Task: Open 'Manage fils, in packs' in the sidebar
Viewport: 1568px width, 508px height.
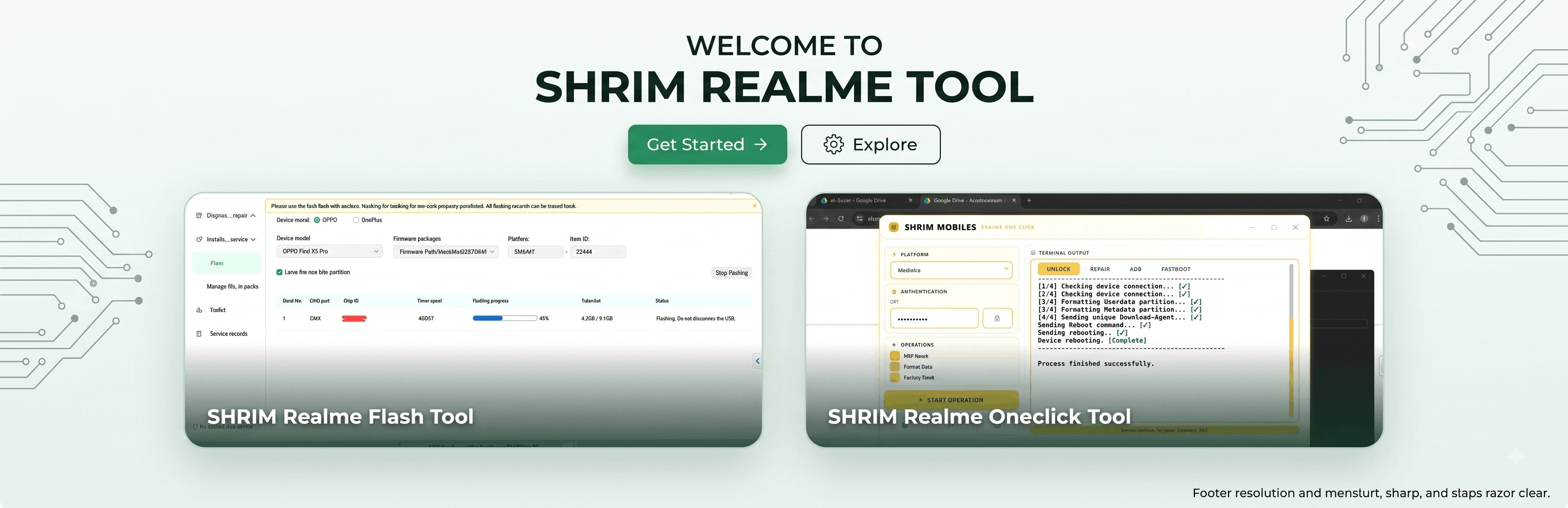Action: [x=233, y=287]
